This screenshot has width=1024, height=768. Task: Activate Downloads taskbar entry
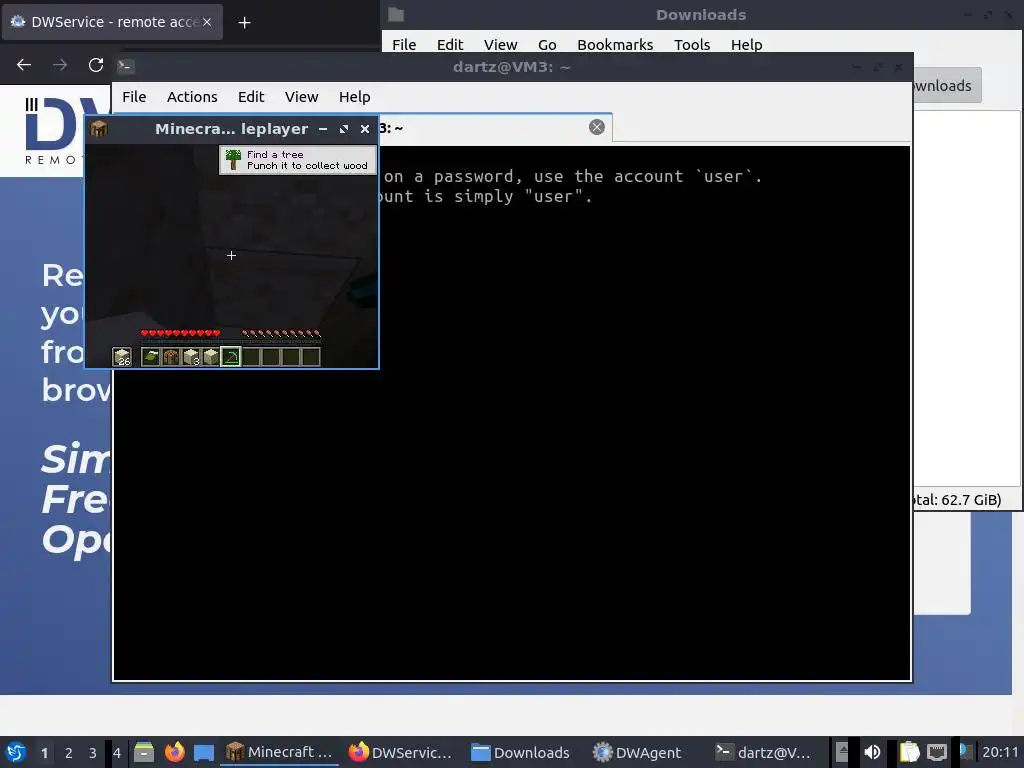pos(521,752)
